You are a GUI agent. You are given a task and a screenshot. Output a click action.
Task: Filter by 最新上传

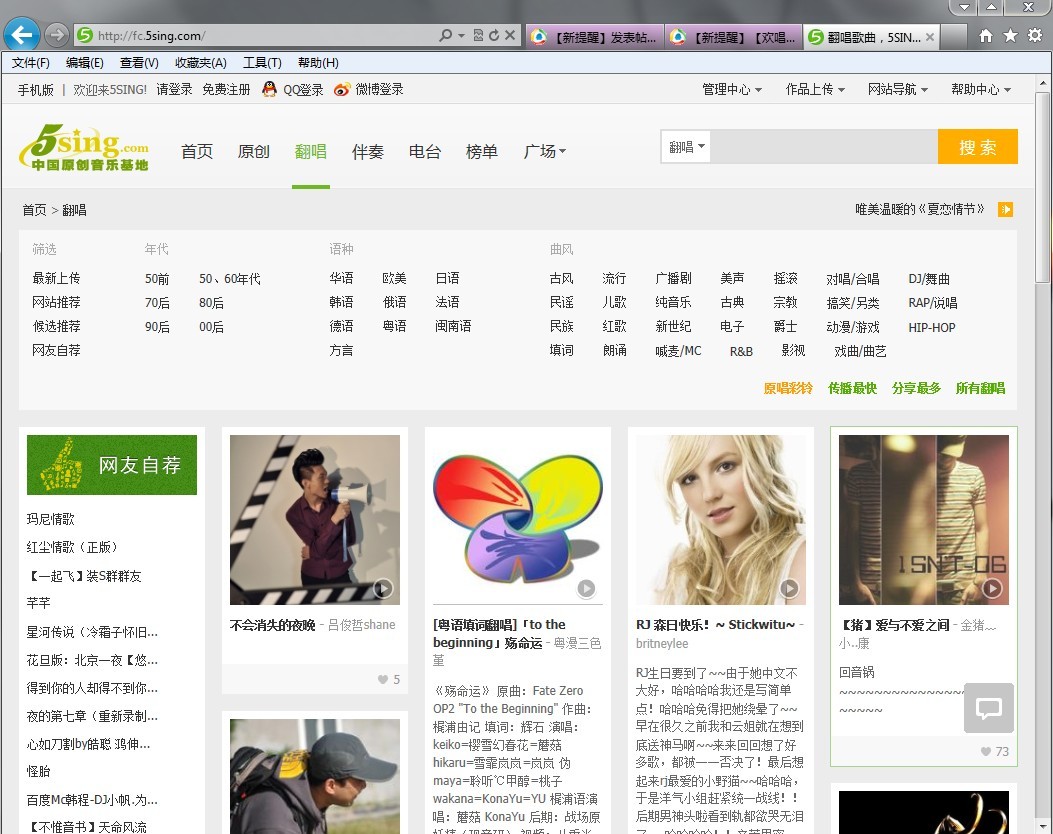[56, 278]
